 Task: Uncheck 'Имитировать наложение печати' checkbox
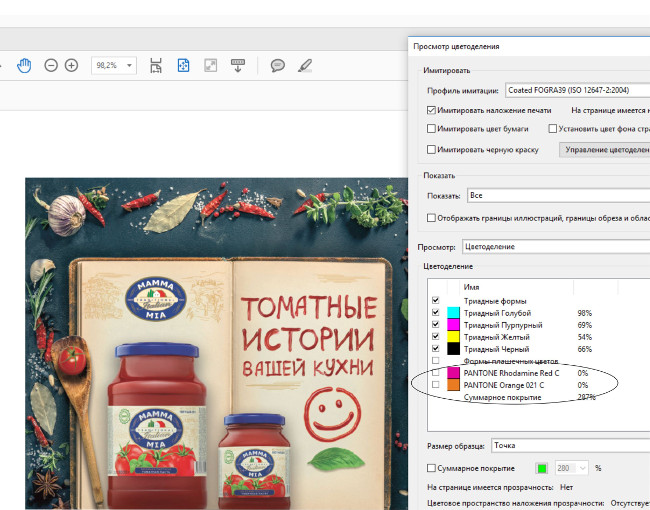pyautogui.click(x=431, y=109)
